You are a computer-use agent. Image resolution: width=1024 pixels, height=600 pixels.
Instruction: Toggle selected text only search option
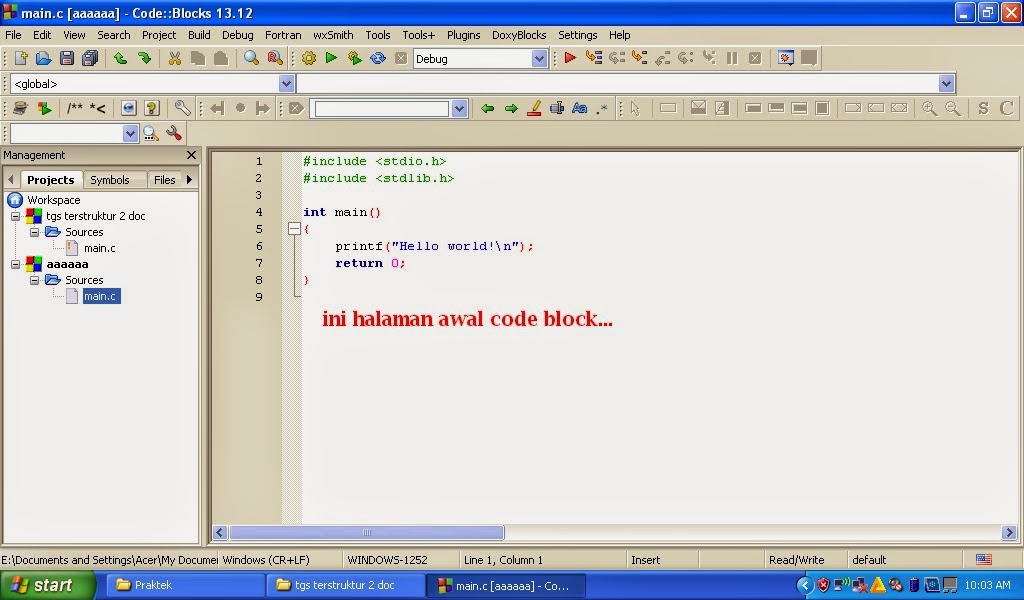(x=556, y=108)
